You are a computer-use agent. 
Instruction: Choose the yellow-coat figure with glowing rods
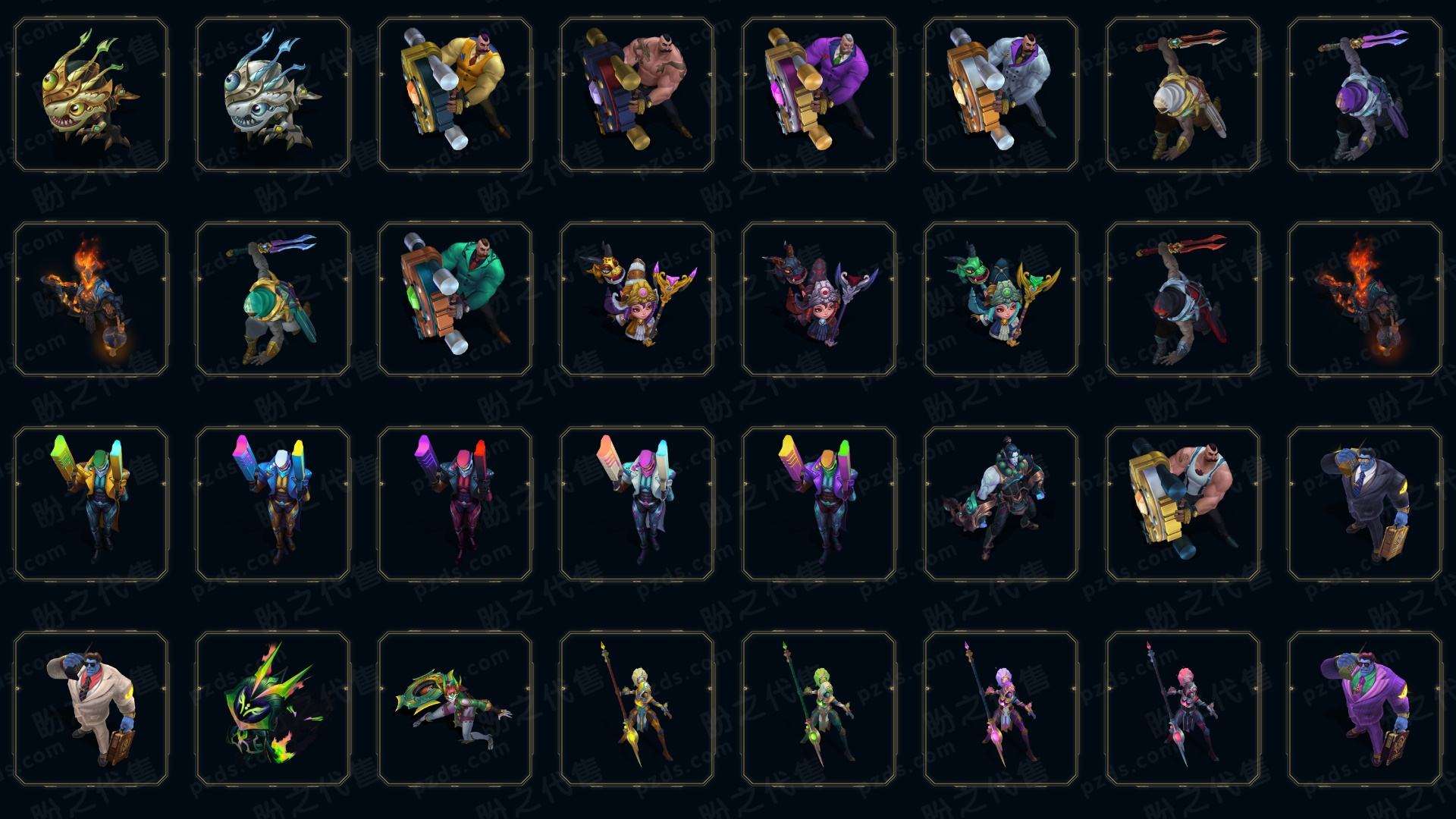91,504
